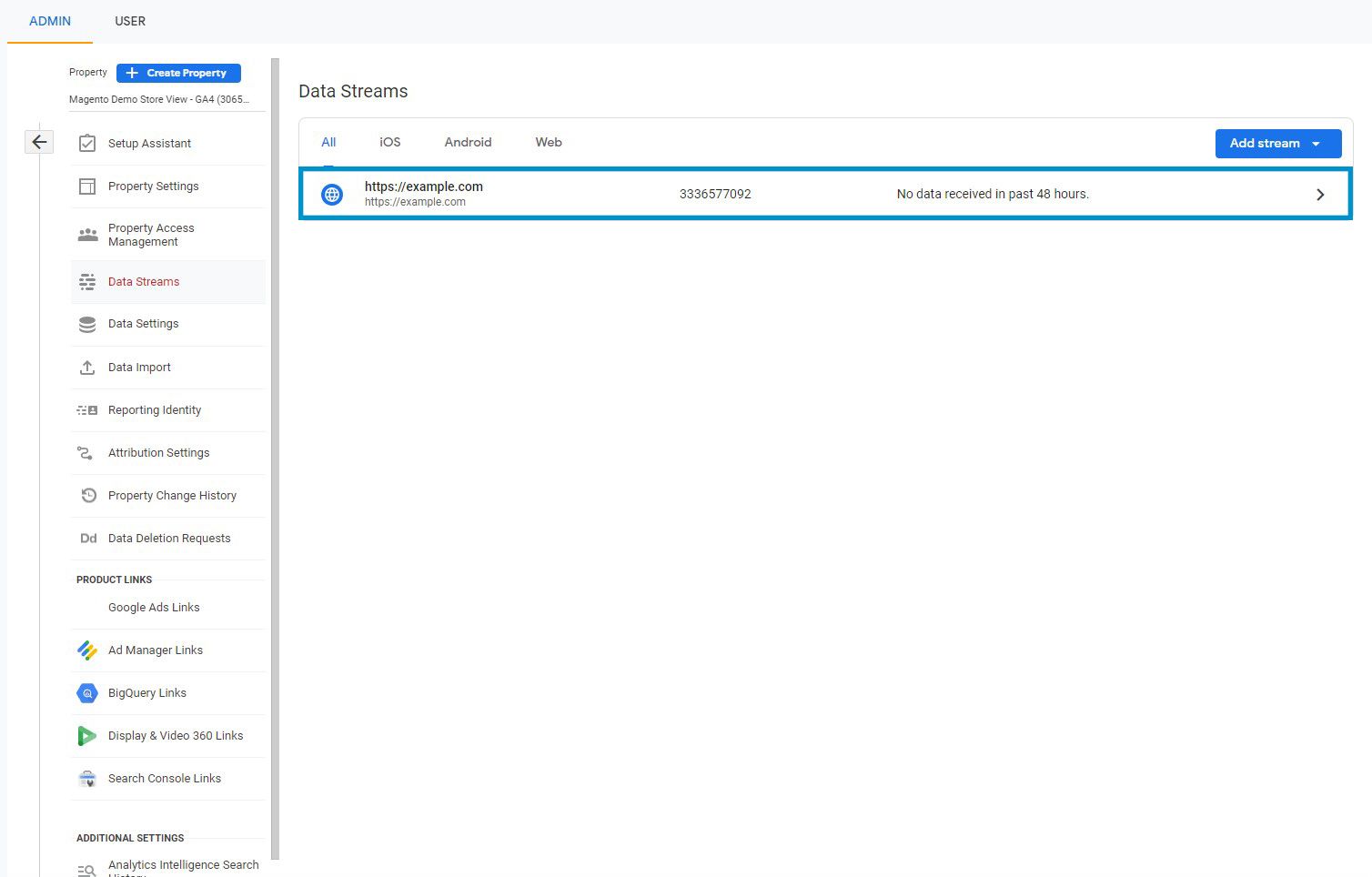Expand the example.com data stream details
1372x877 pixels.
1320,194
